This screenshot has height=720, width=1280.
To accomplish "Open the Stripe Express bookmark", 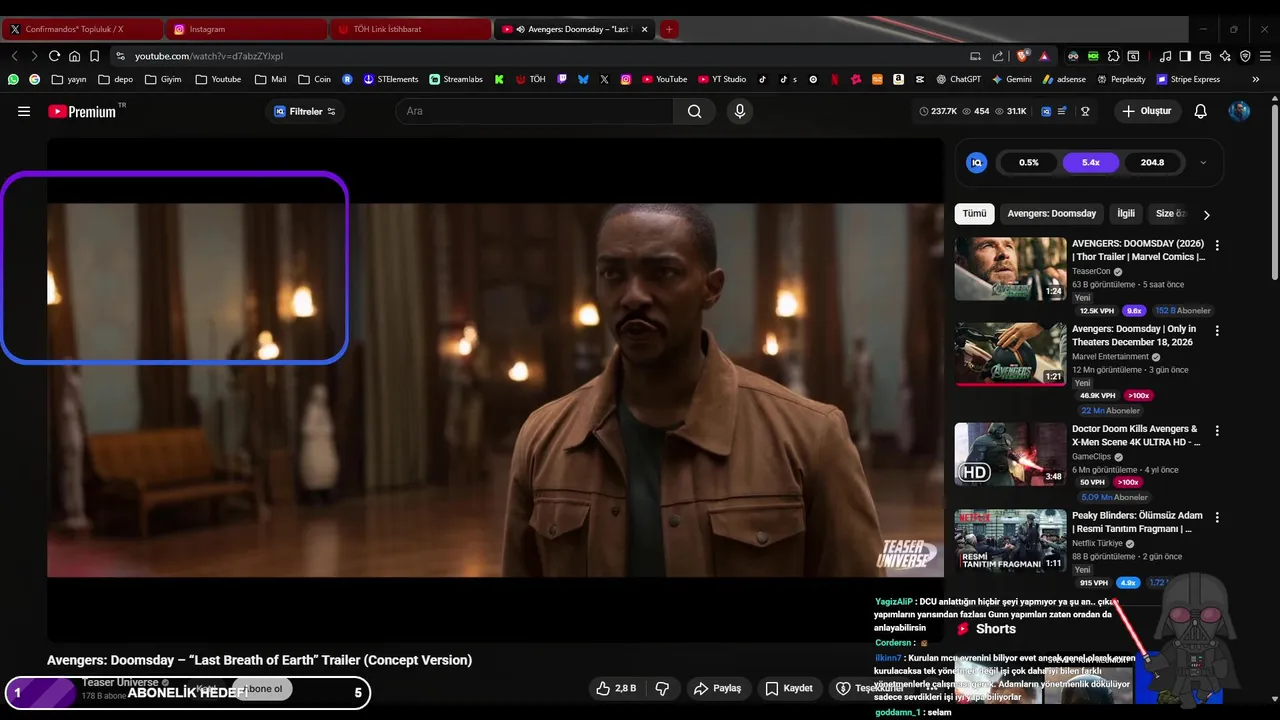I will click(x=1188, y=79).
